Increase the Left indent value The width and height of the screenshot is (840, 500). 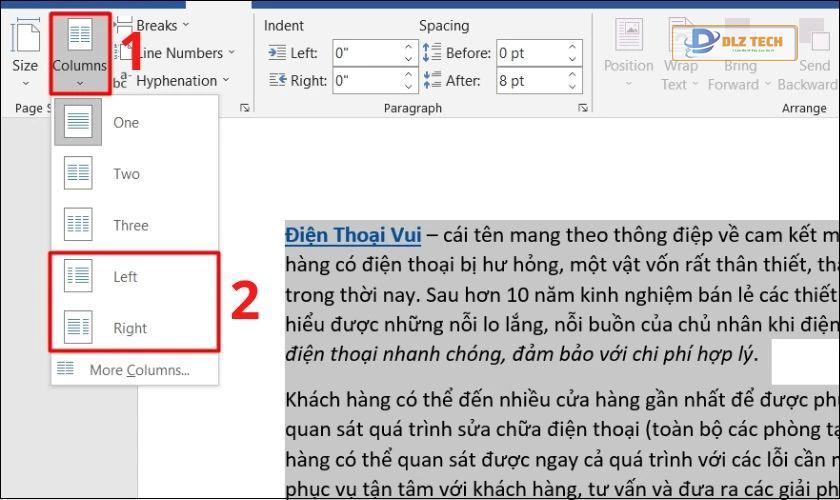pyautogui.click(x=409, y=47)
